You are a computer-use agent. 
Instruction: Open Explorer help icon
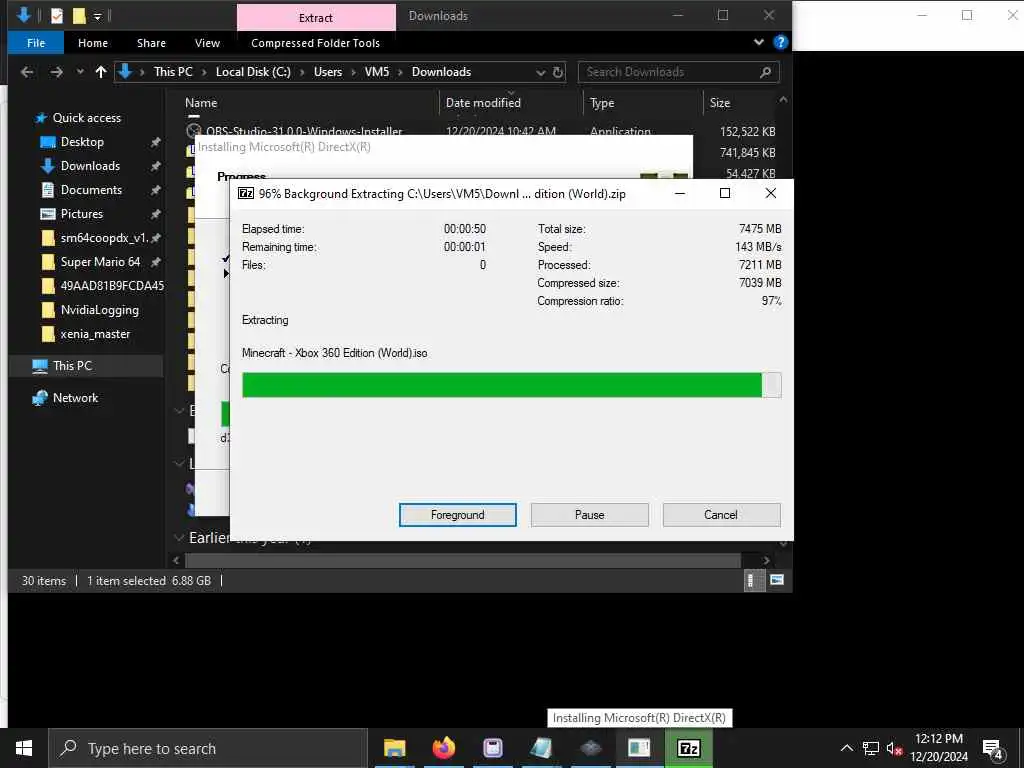(x=780, y=42)
